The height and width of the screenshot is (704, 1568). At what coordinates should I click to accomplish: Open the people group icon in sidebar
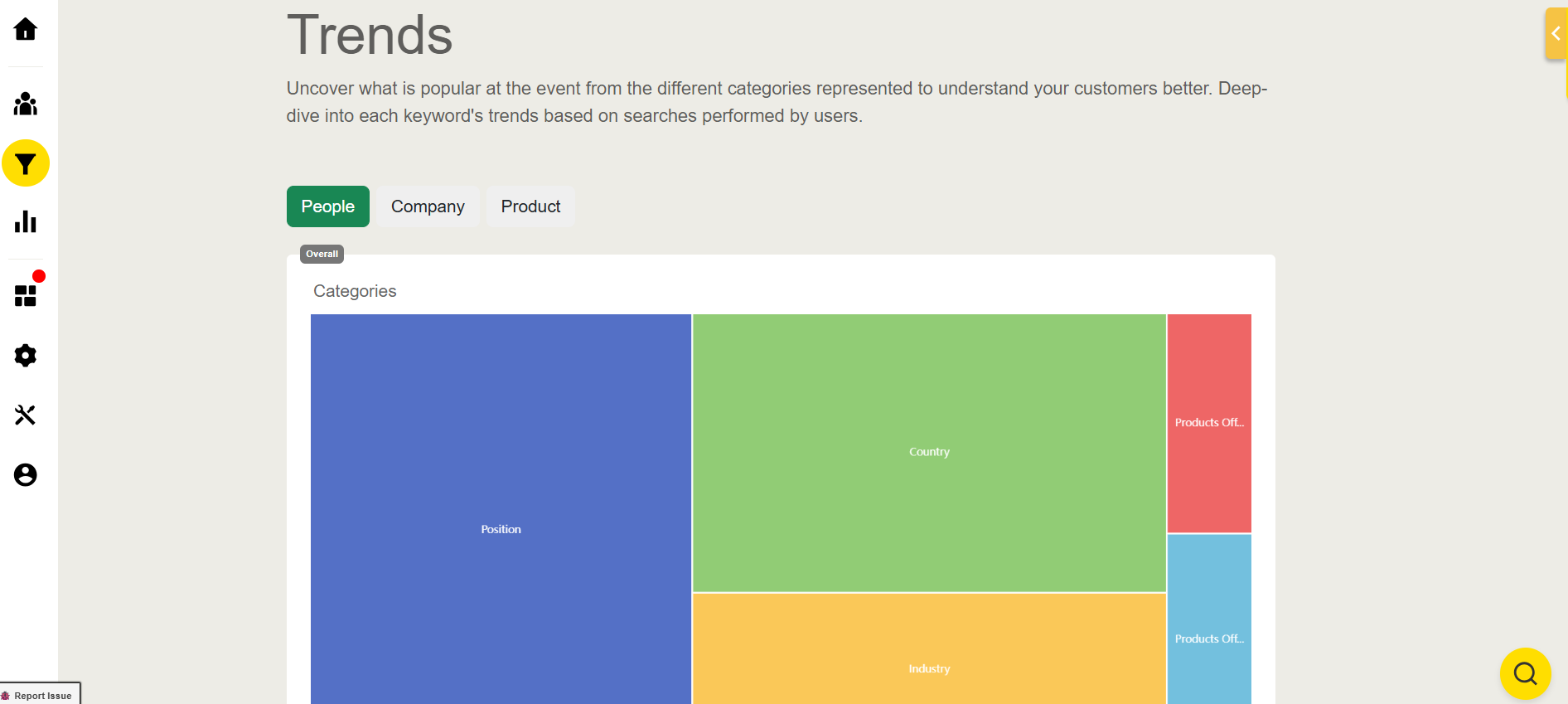pos(26,104)
